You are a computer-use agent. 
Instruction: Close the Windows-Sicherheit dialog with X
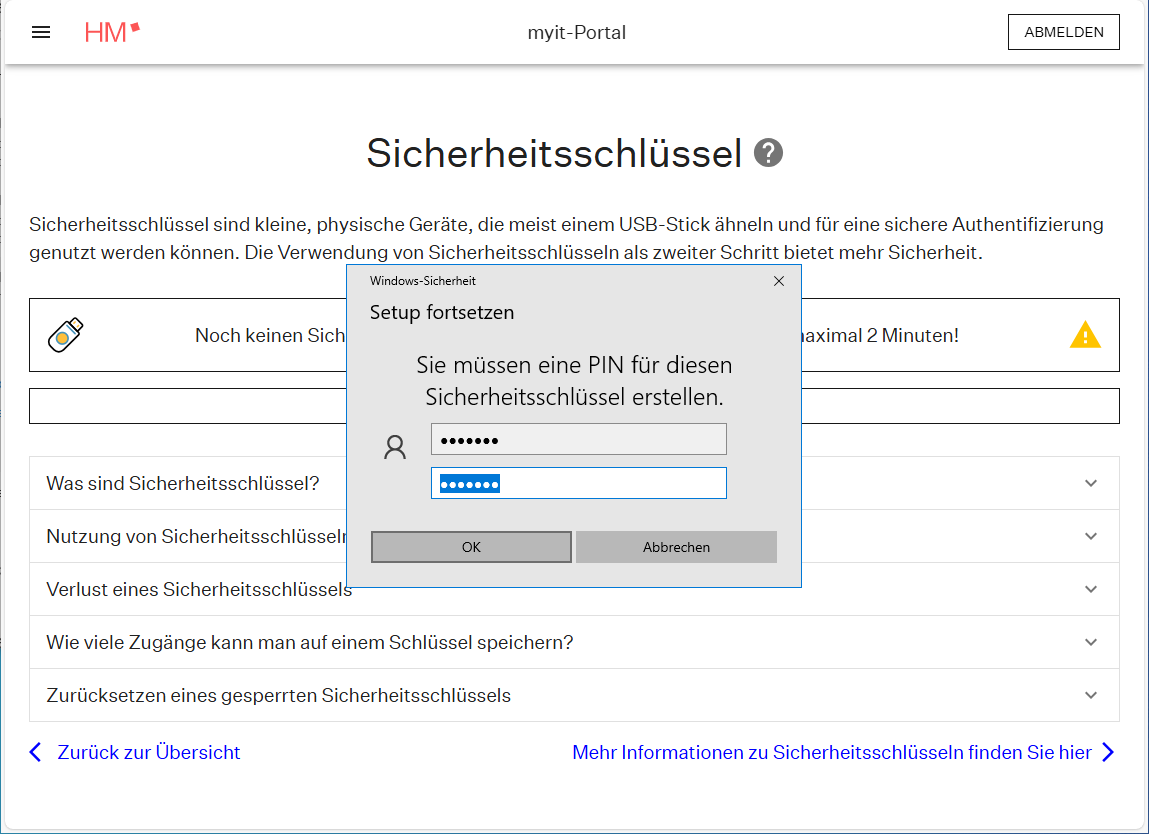click(x=779, y=281)
